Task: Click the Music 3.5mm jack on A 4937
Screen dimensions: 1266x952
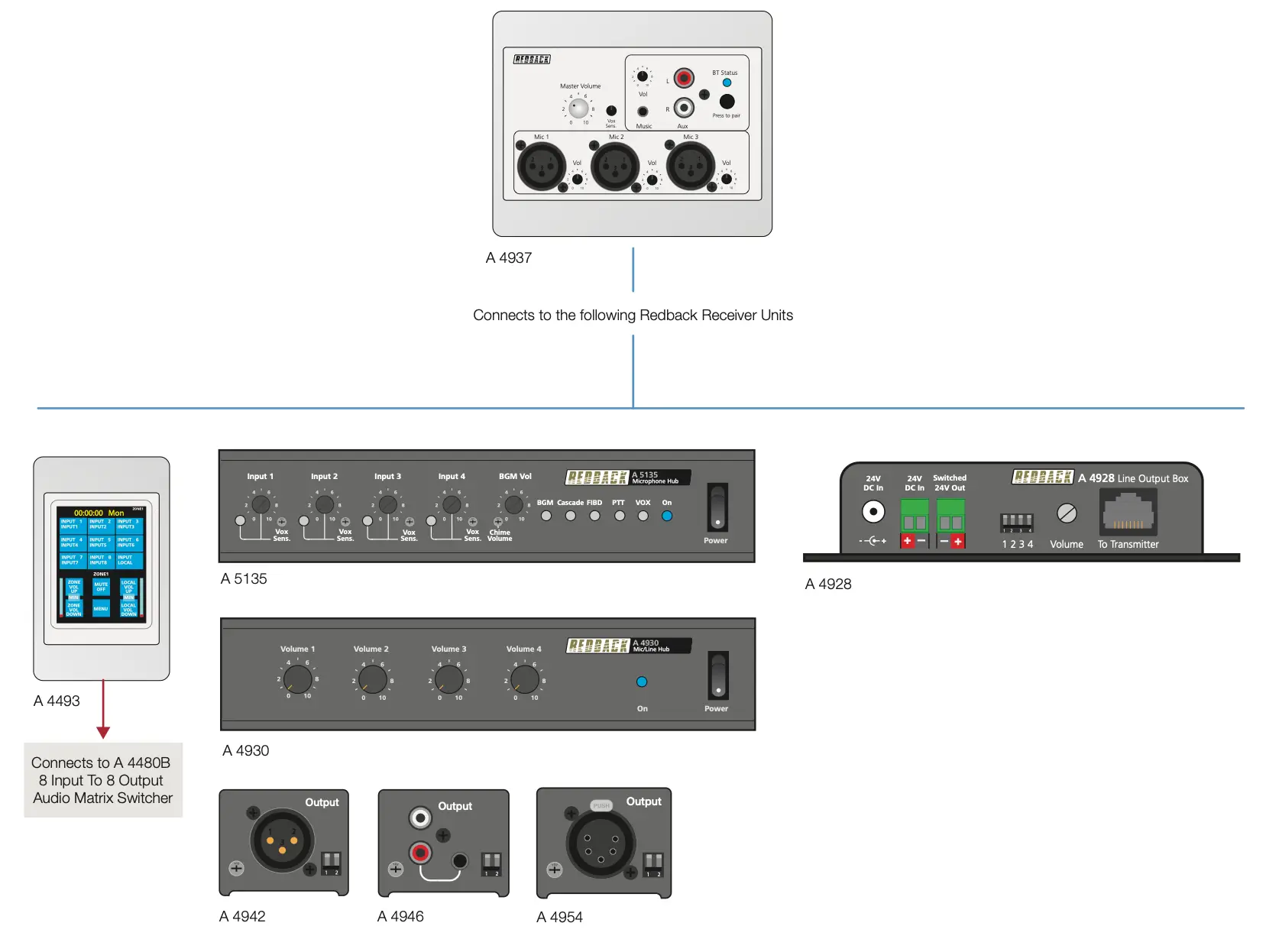Action: [643, 112]
